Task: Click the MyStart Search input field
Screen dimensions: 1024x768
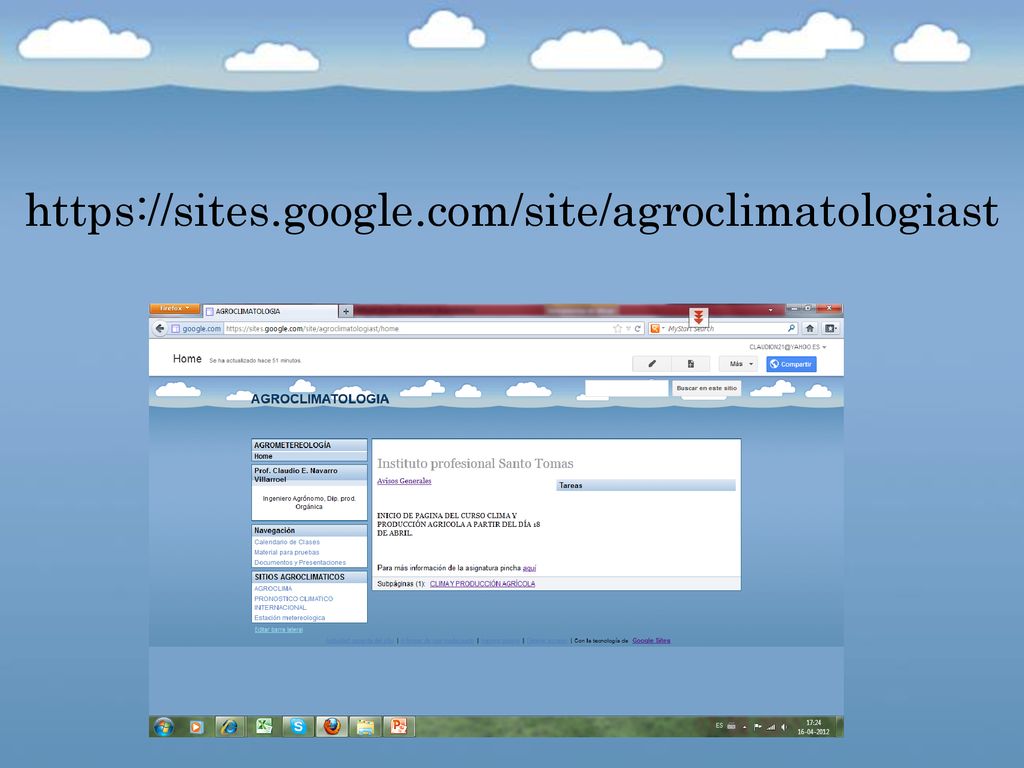Action: point(725,328)
